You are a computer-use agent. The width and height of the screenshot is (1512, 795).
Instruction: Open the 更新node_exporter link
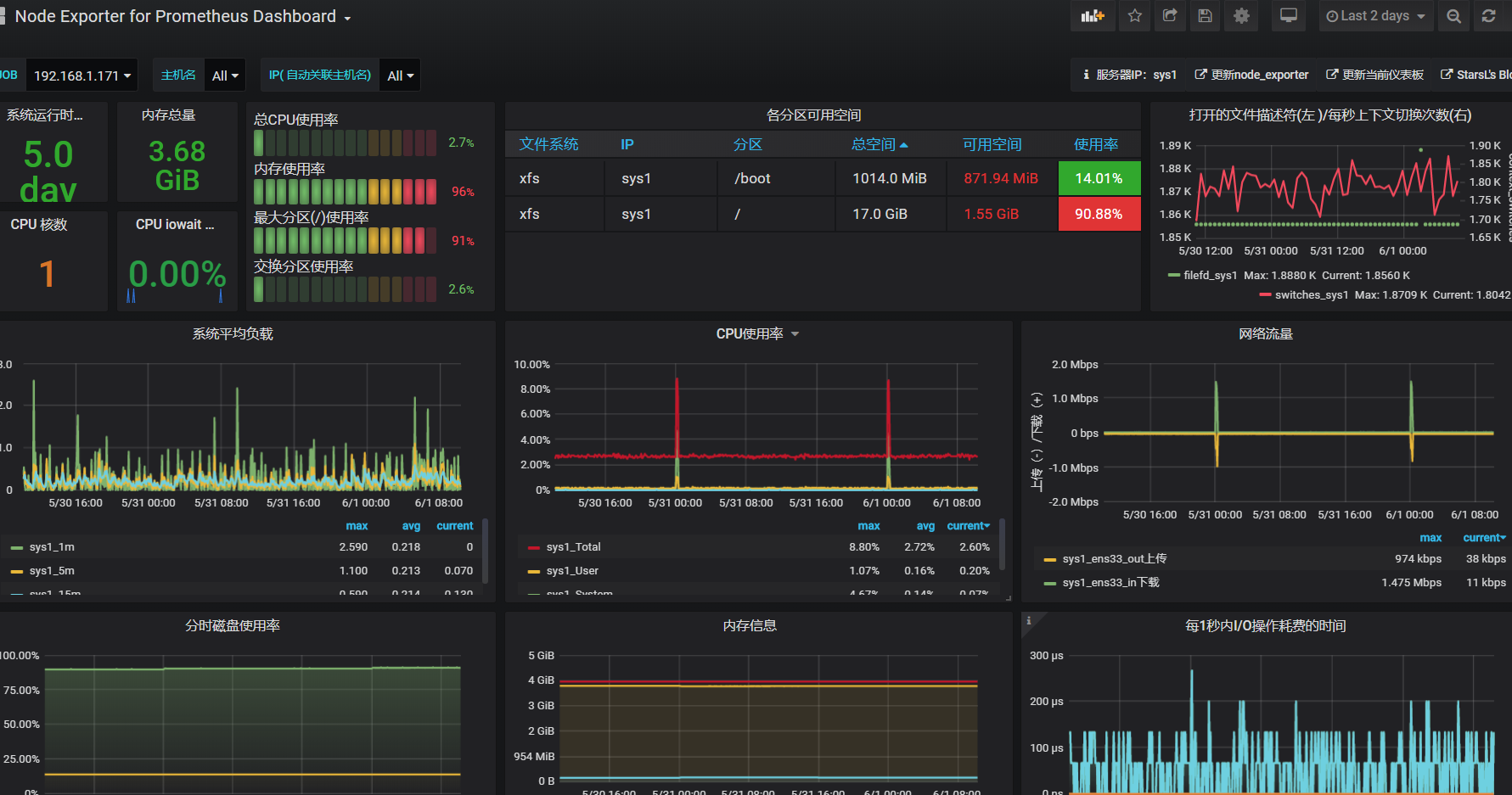[x=1251, y=75]
